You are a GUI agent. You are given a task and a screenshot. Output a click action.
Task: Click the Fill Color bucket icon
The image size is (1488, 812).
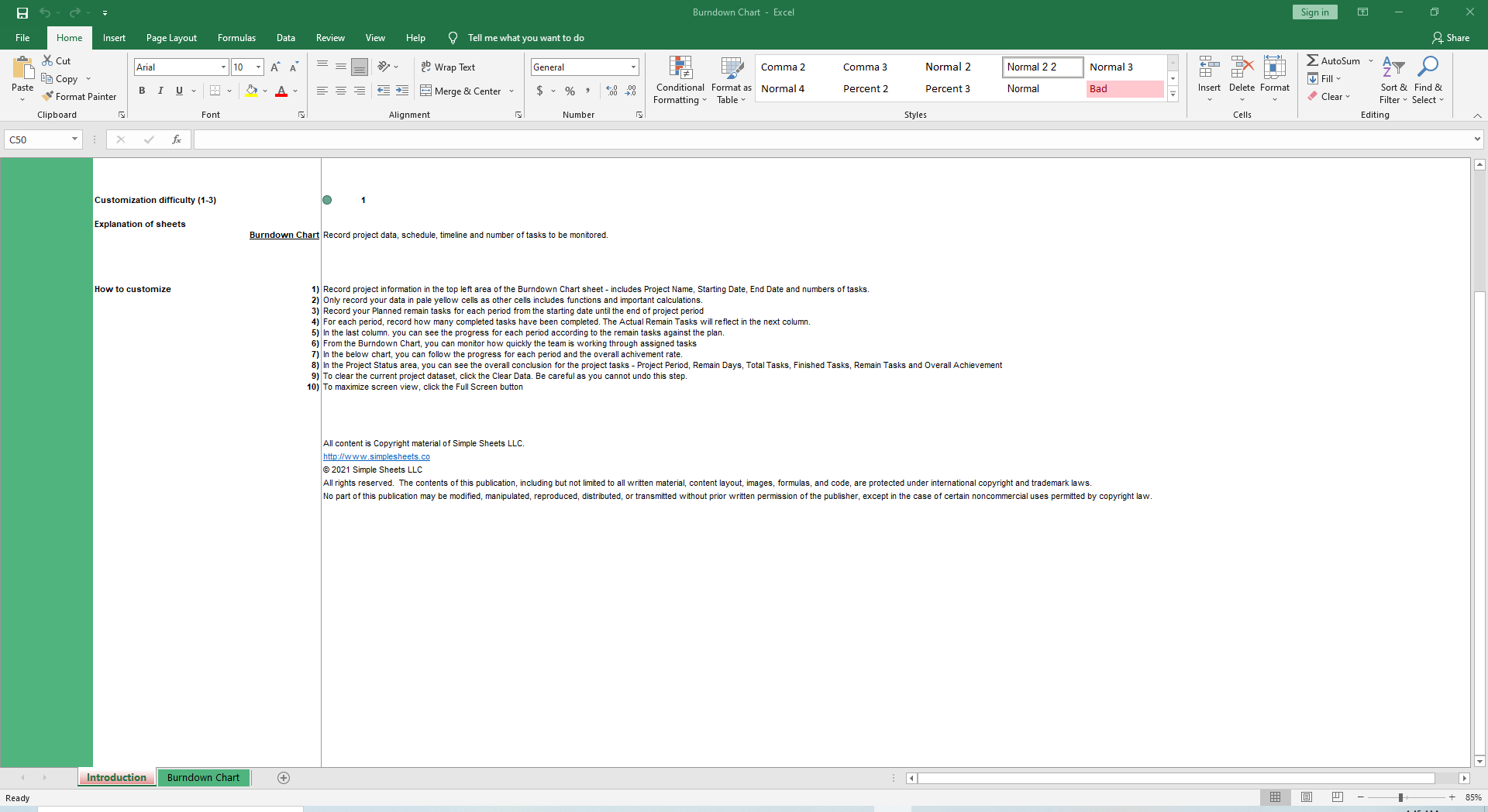(x=251, y=91)
